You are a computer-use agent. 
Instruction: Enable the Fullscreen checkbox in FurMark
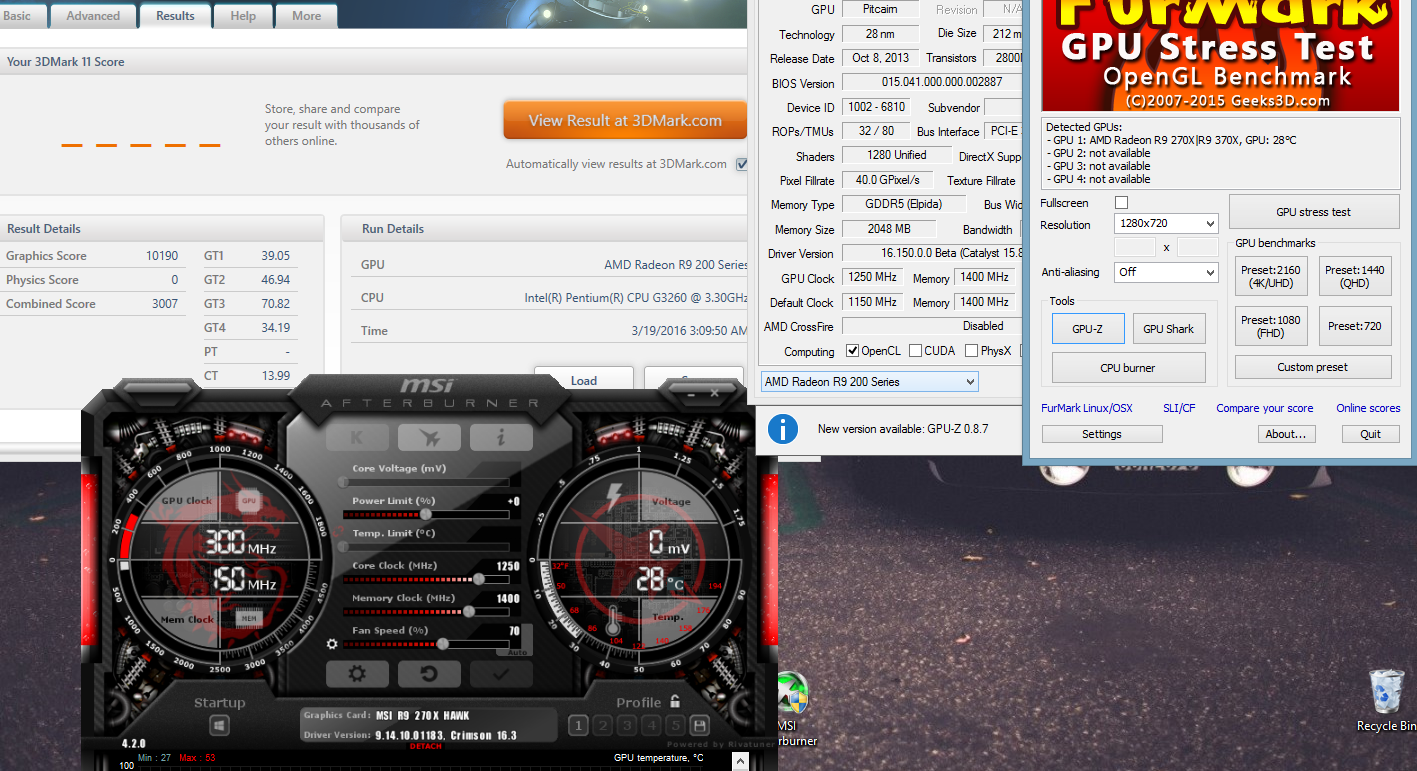click(1121, 203)
